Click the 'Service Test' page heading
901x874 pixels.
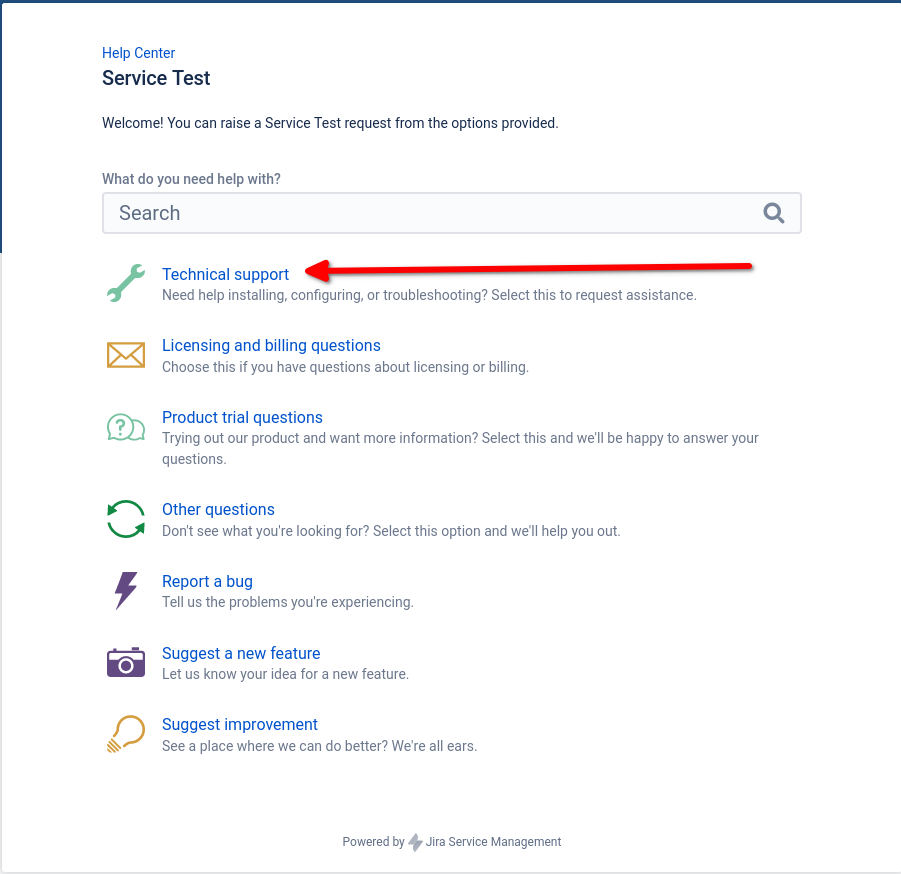[156, 78]
